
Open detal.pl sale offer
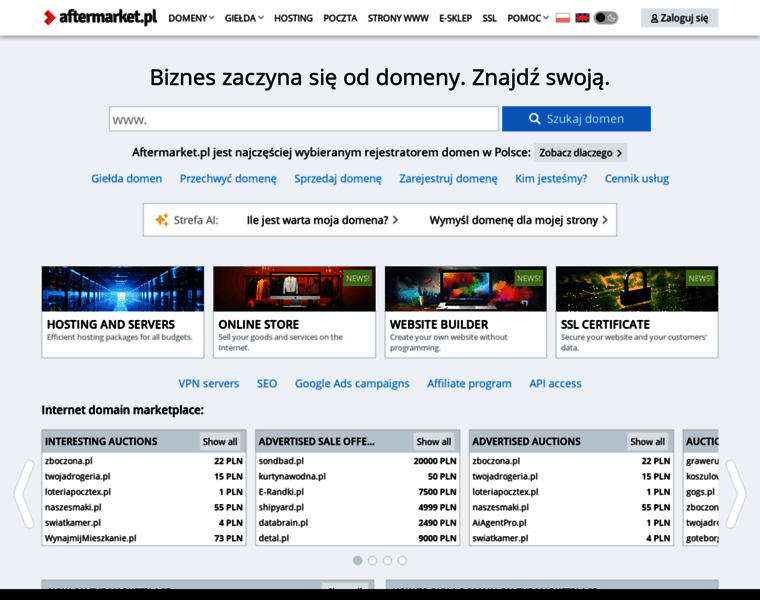[x=274, y=538]
